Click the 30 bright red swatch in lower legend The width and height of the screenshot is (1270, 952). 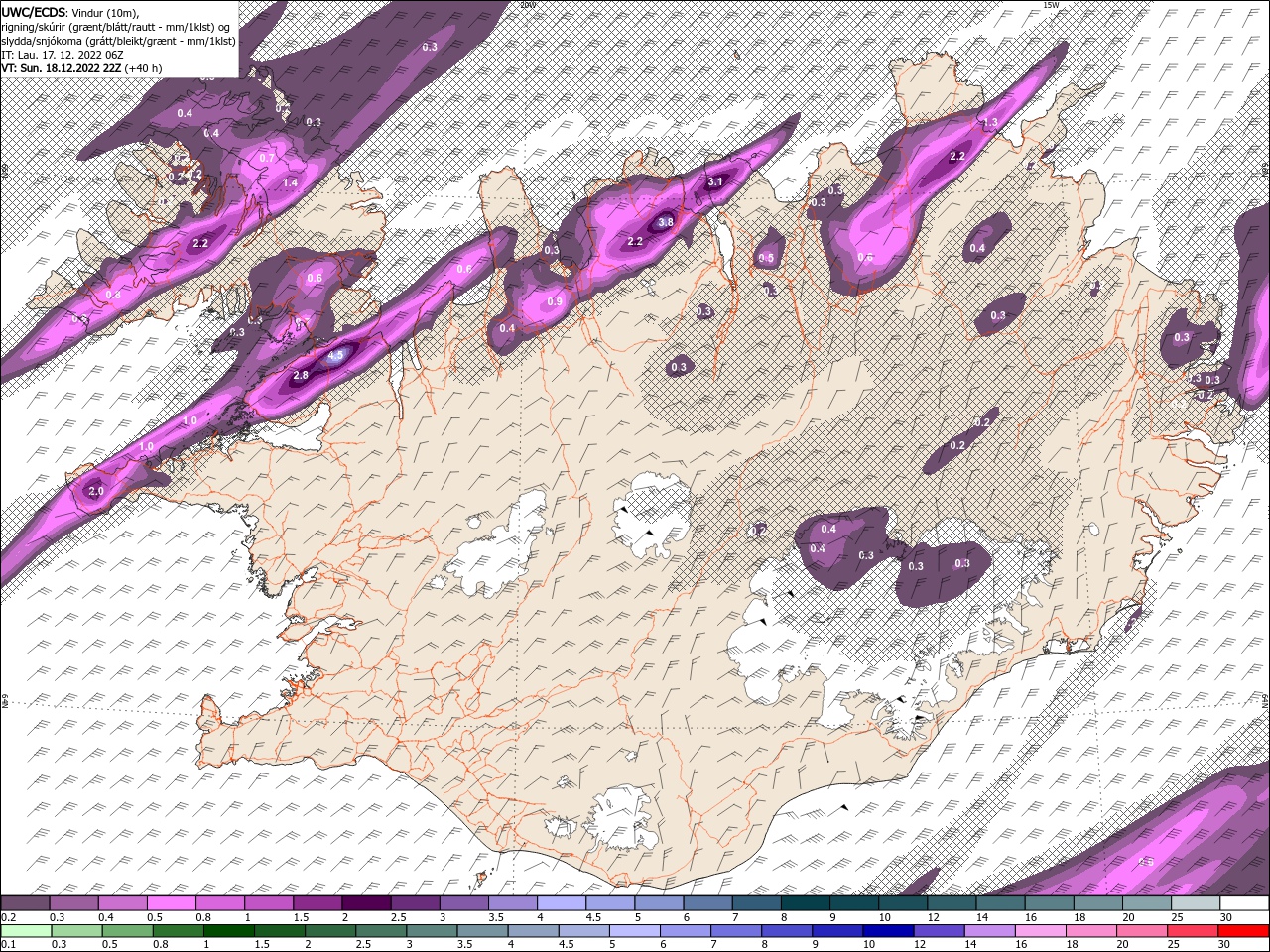tap(1243, 931)
